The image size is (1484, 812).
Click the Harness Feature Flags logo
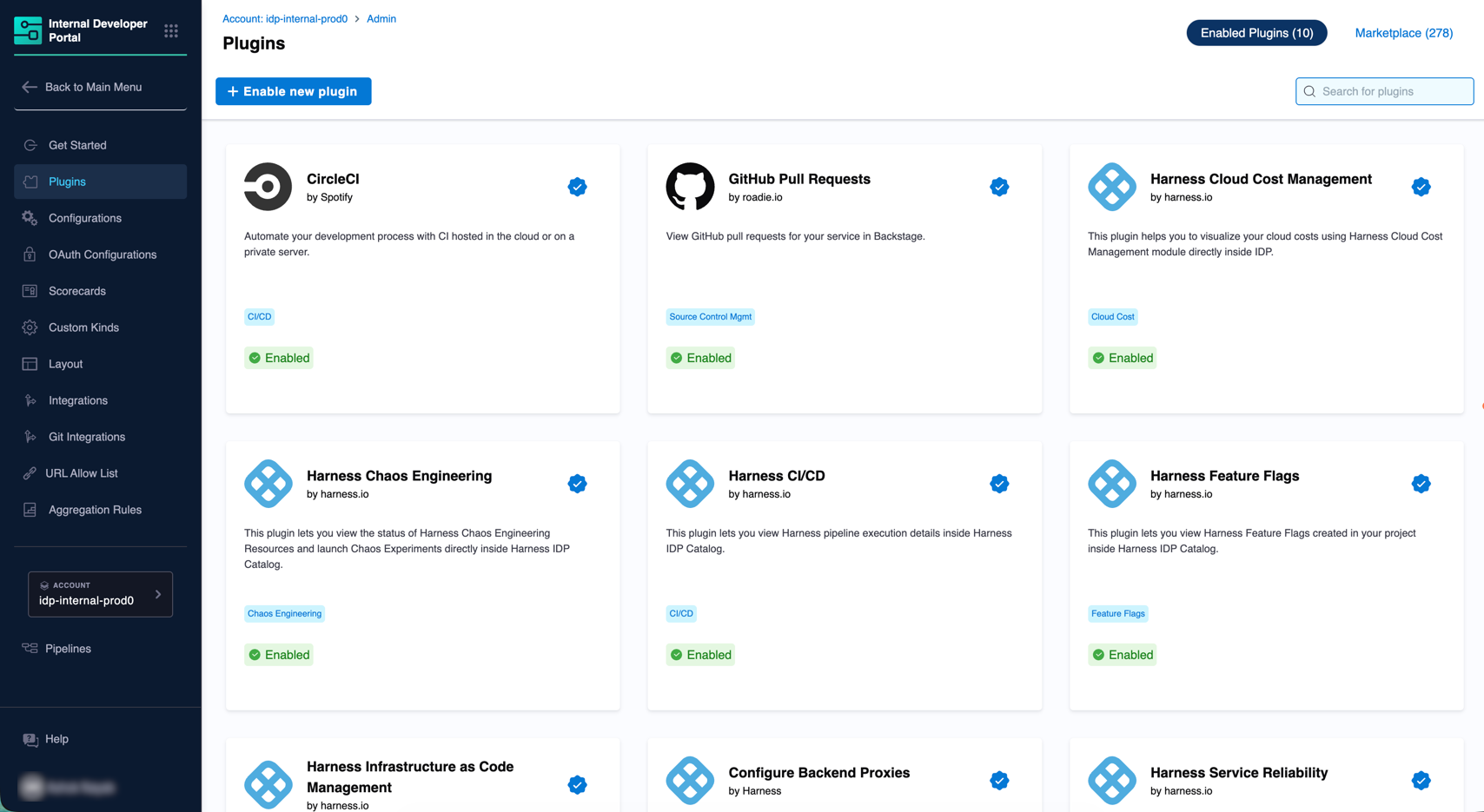tap(1112, 484)
